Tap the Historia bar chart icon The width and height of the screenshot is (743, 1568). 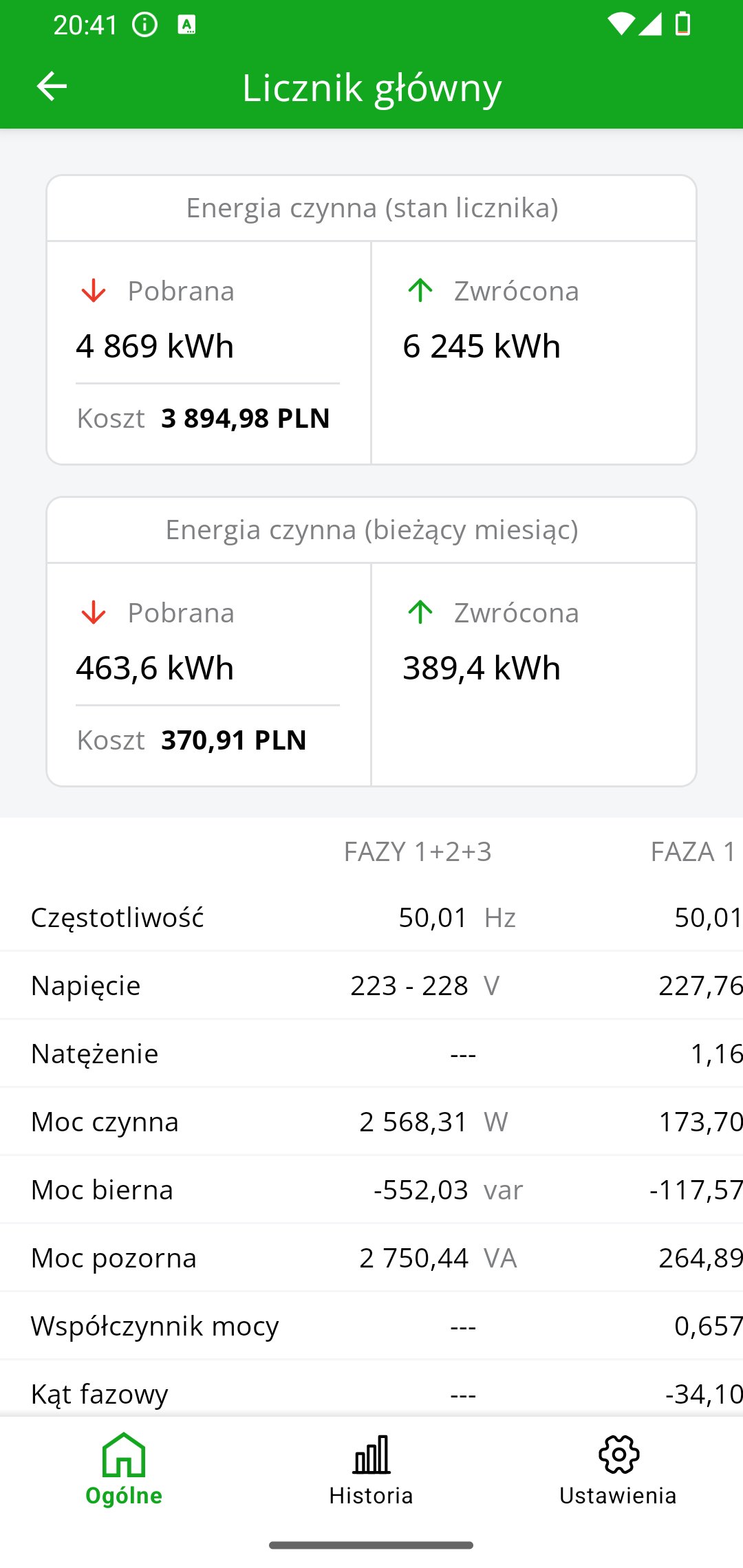point(371,1455)
